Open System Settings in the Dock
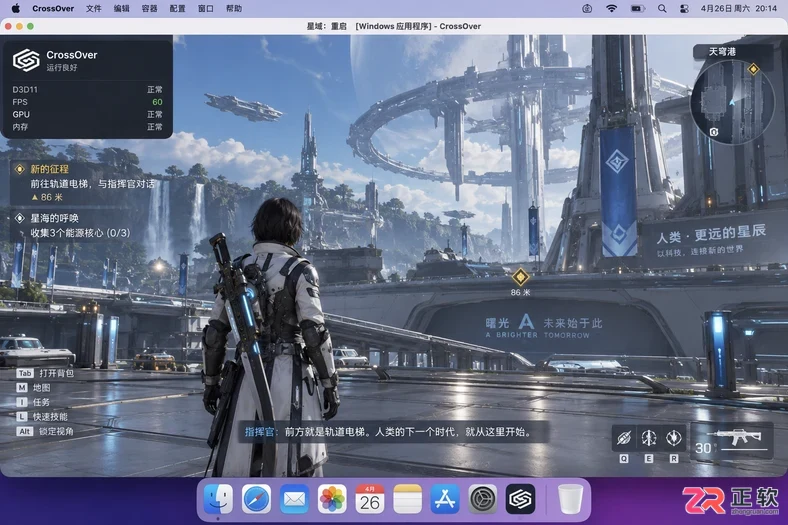The image size is (788, 525). tap(483, 499)
